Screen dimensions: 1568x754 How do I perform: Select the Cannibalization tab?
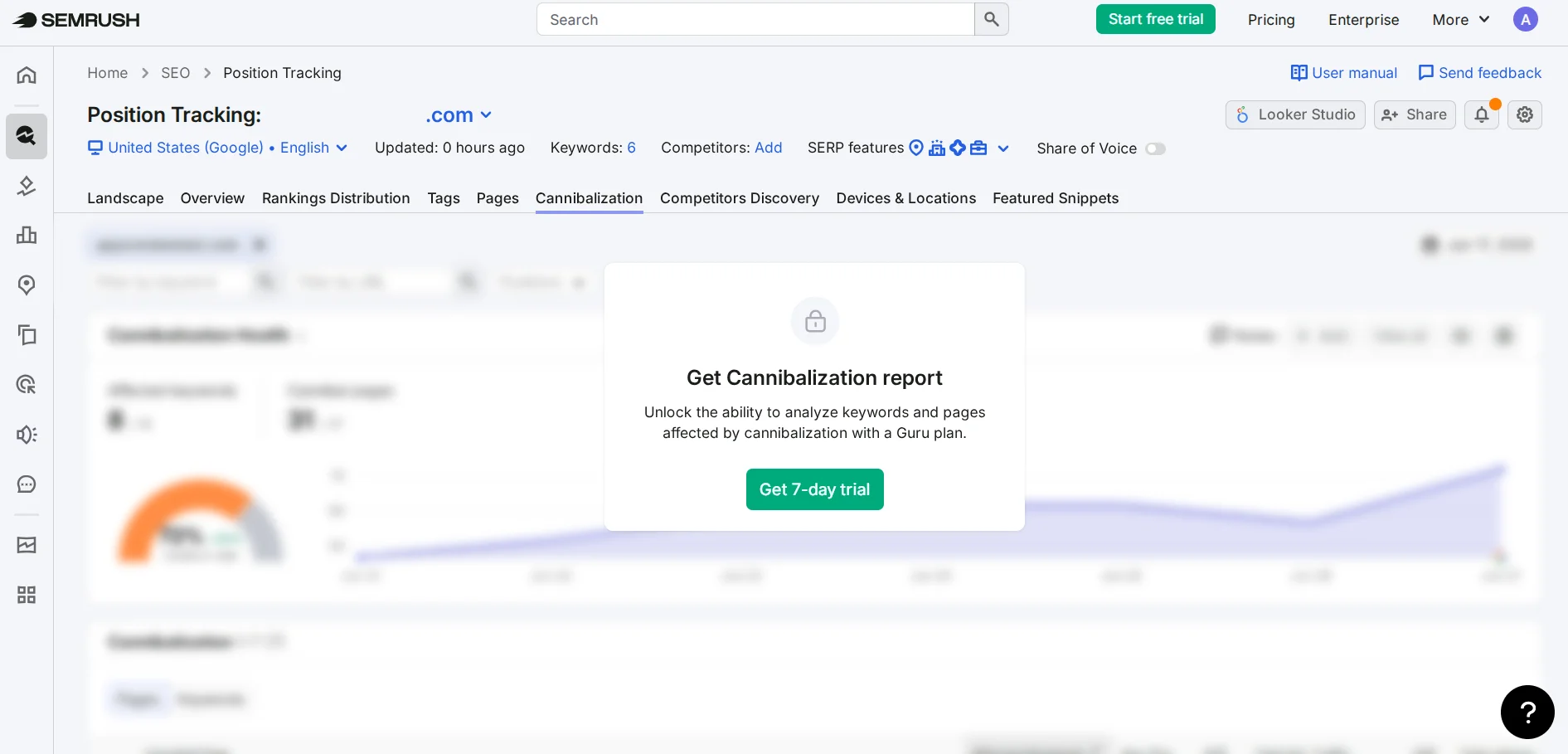click(589, 198)
